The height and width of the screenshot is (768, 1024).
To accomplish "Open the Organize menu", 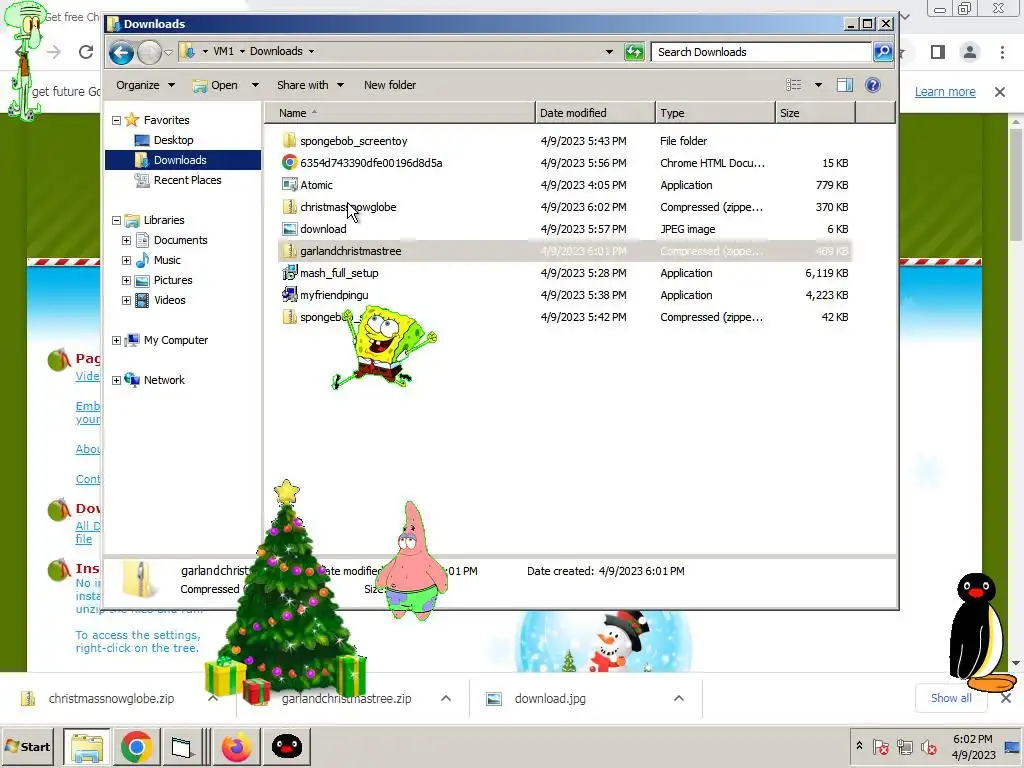I will coord(145,85).
